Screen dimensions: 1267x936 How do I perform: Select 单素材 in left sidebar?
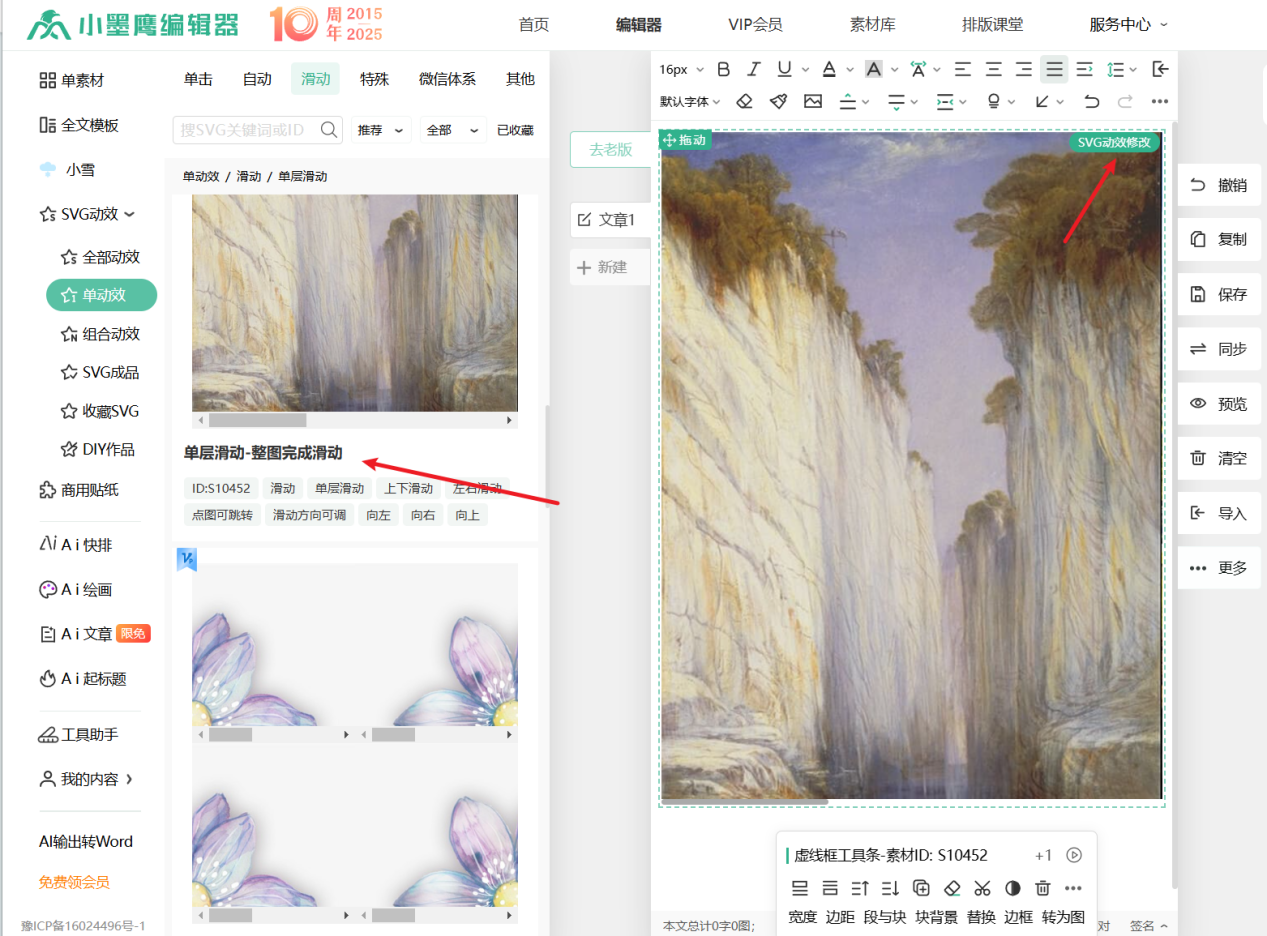pos(72,81)
